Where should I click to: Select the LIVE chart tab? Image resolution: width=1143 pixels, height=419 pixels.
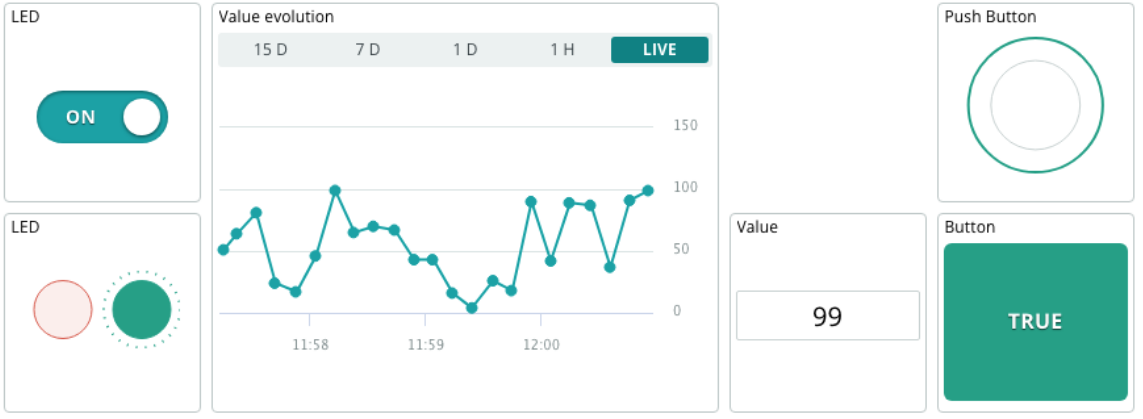pyautogui.click(x=659, y=50)
